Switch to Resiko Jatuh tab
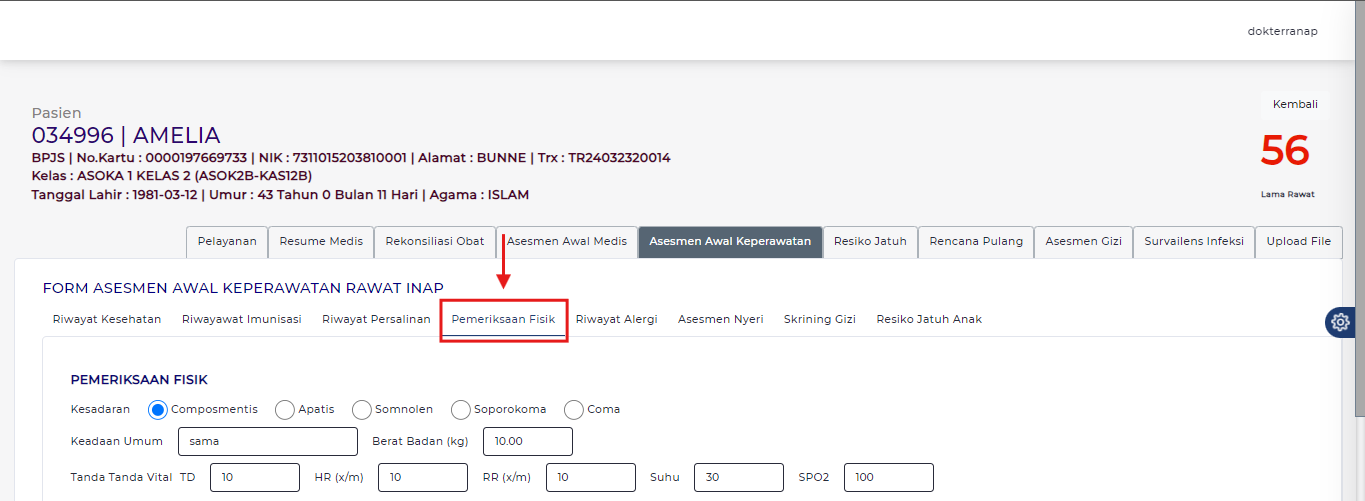 coord(870,242)
